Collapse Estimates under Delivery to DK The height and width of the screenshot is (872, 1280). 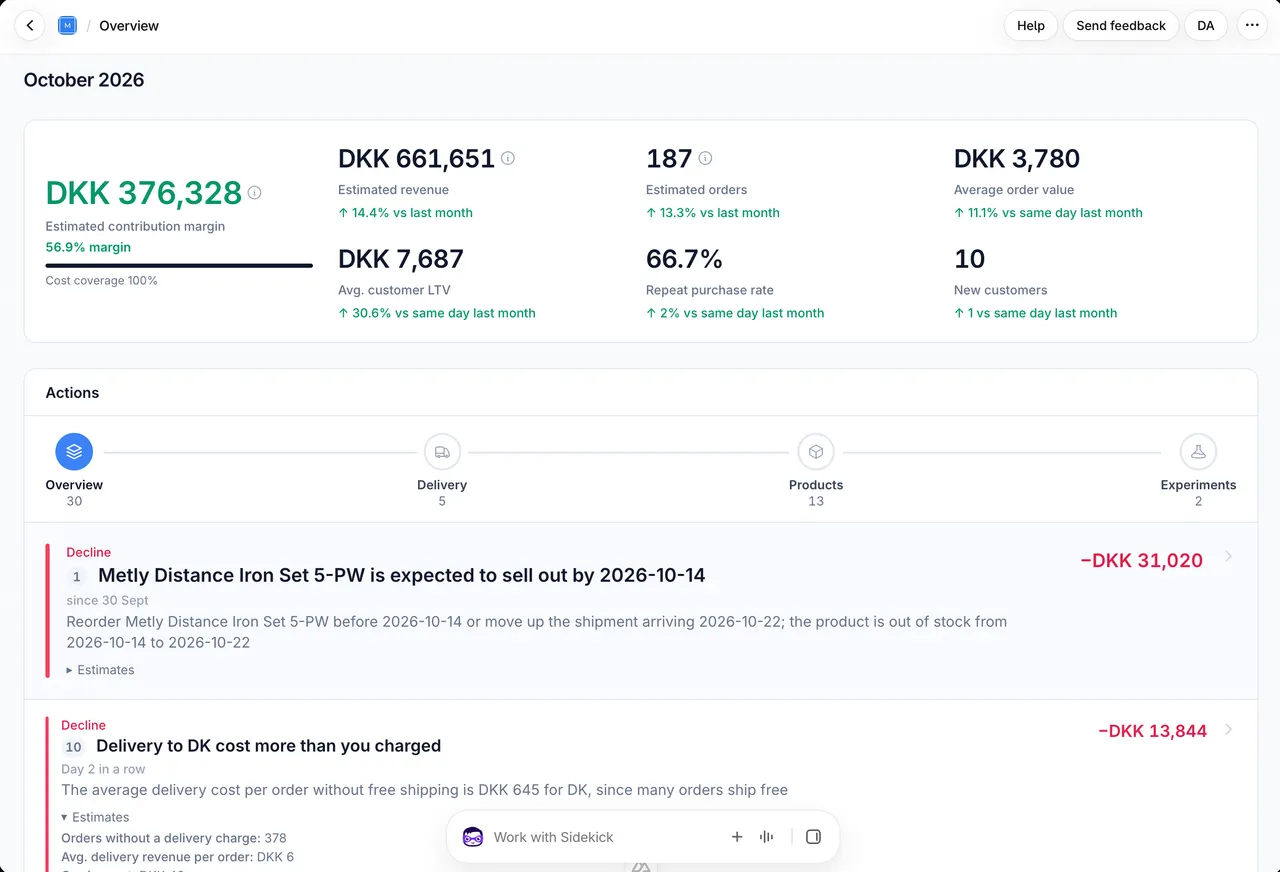click(x=95, y=817)
